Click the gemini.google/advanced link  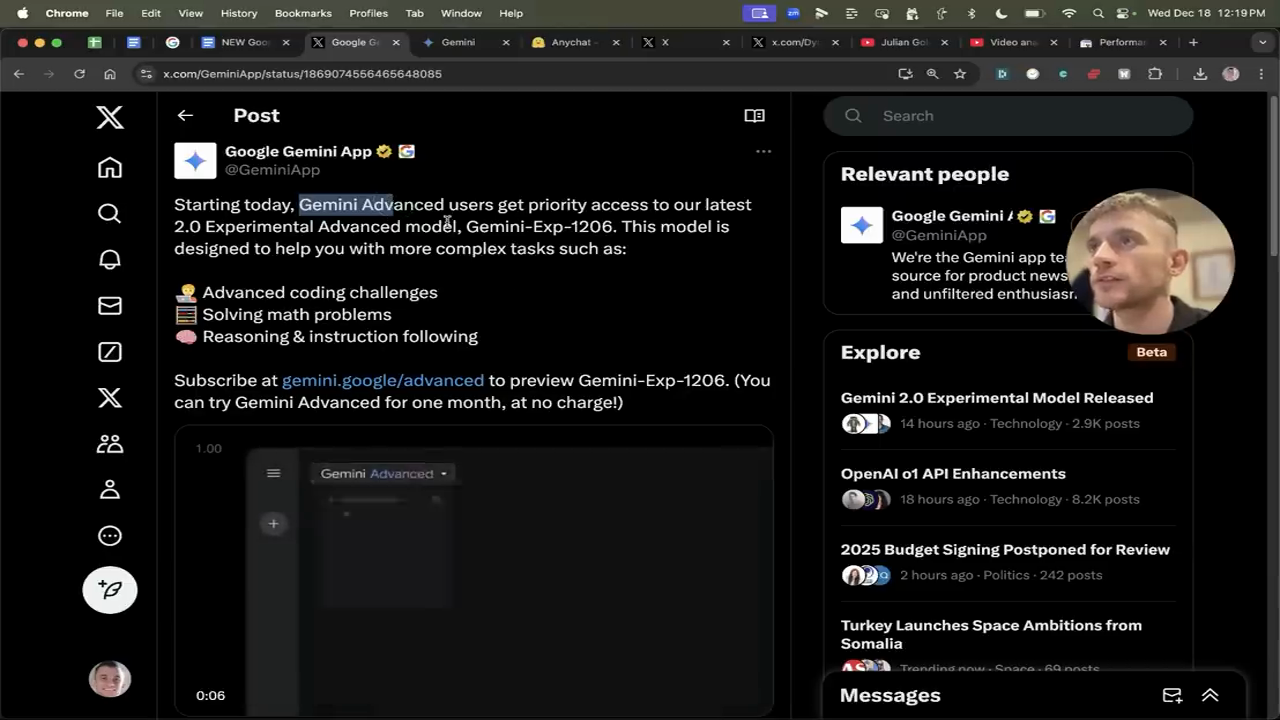(x=383, y=380)
